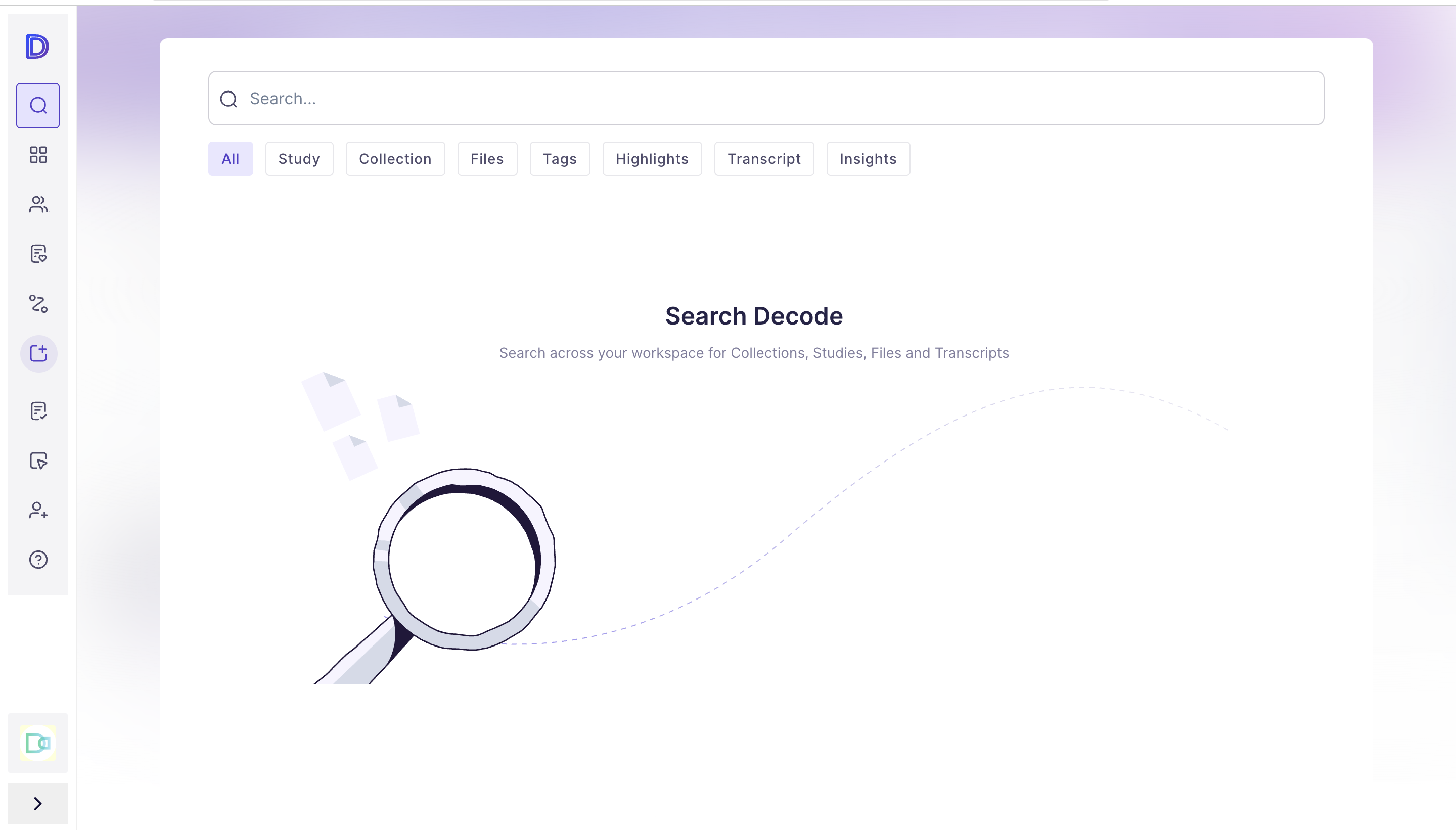Select the Insights filter tab
Screen dimensions: 1456x830
[868, 159]
